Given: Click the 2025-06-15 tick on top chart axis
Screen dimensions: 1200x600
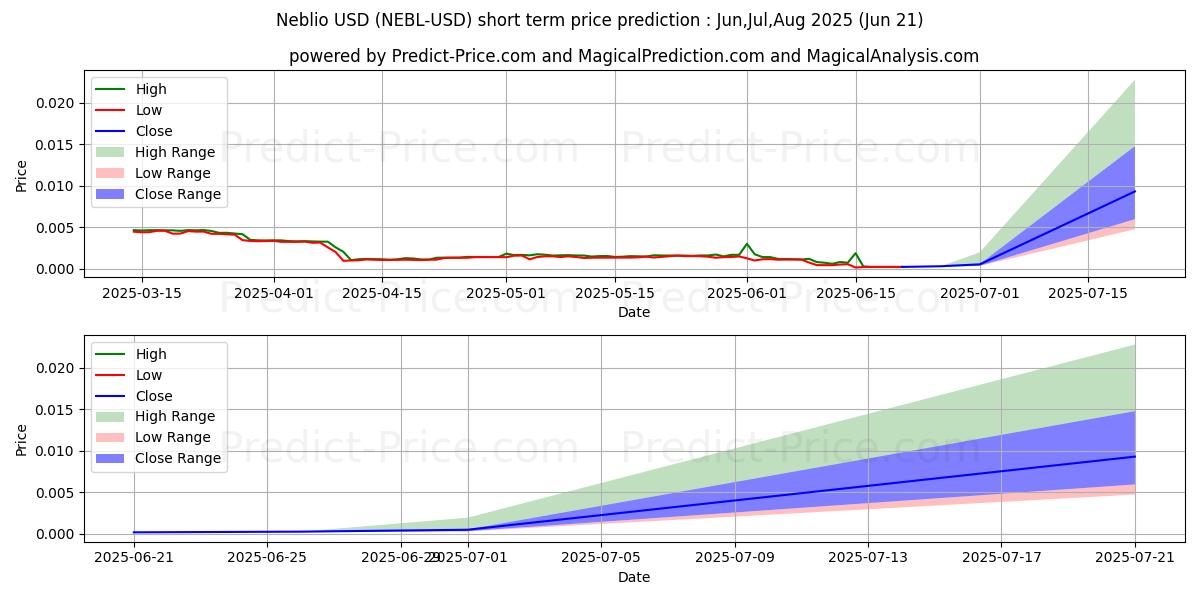Looking at the screenshot, I should [855, 294].
